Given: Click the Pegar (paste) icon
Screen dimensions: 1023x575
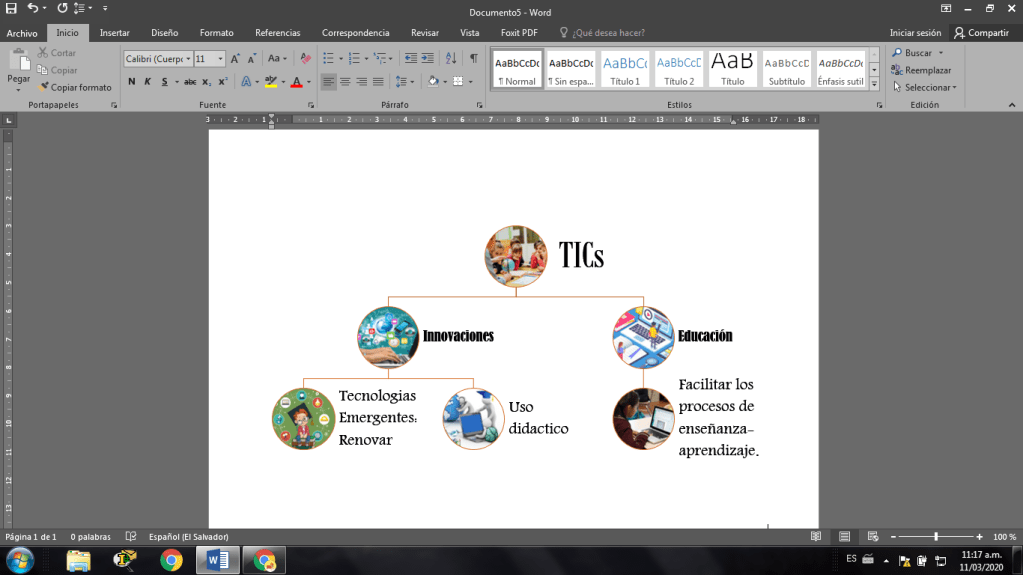Looking at the screenshot, I should tap(18, 62).
